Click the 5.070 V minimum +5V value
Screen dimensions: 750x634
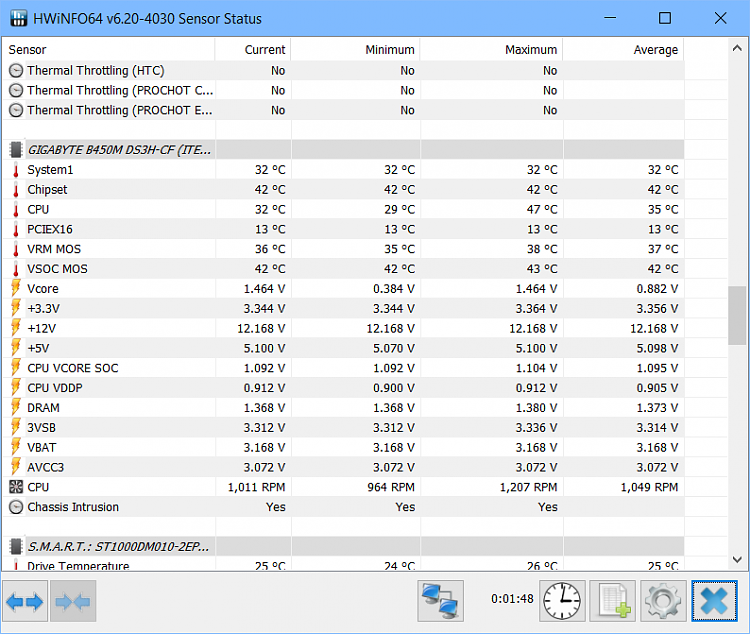tap(394, 348)
